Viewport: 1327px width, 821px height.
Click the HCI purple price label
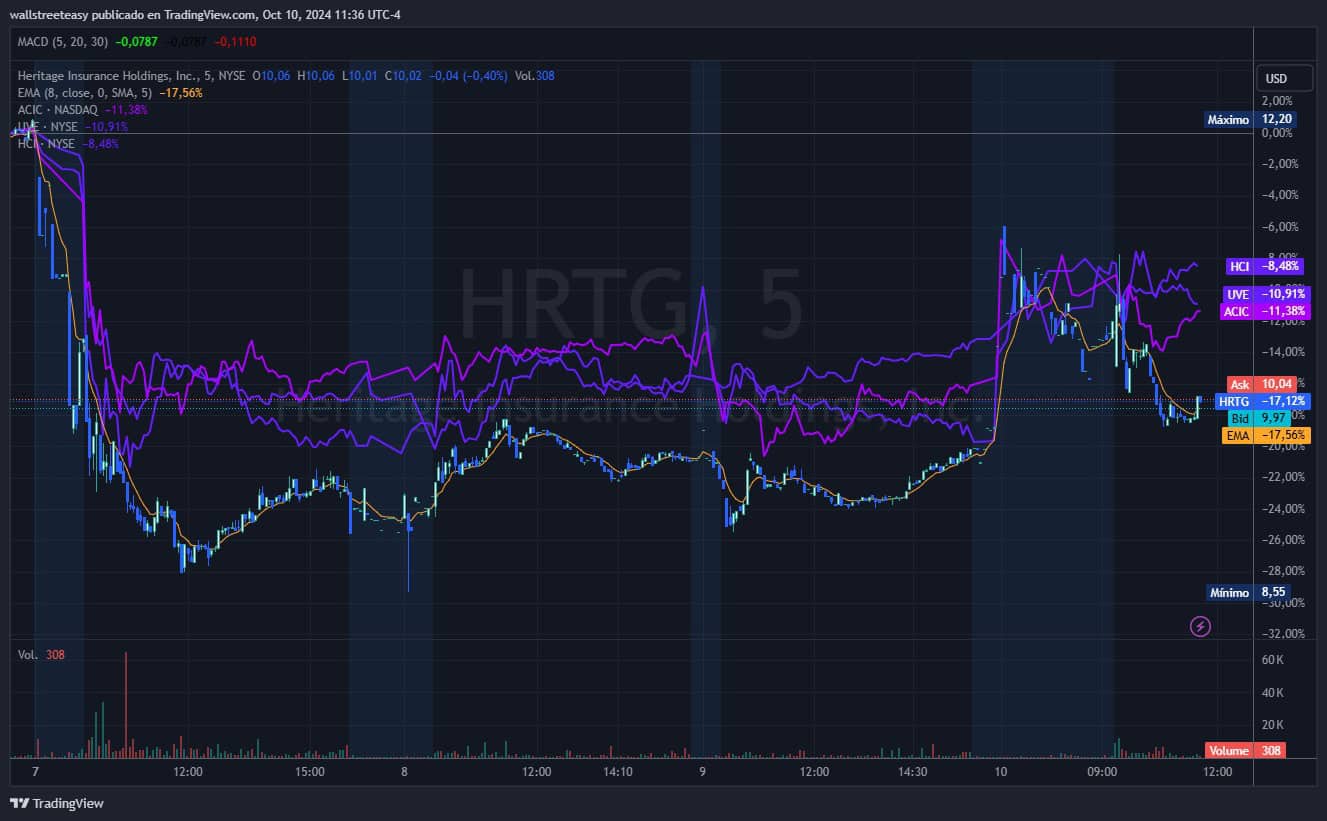1264,267
